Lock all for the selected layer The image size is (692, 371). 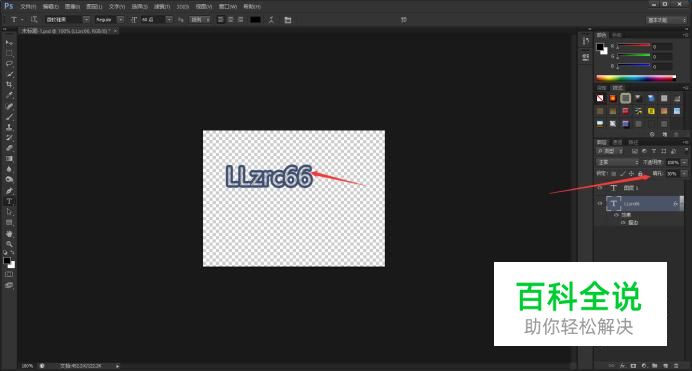coord(640,174)
